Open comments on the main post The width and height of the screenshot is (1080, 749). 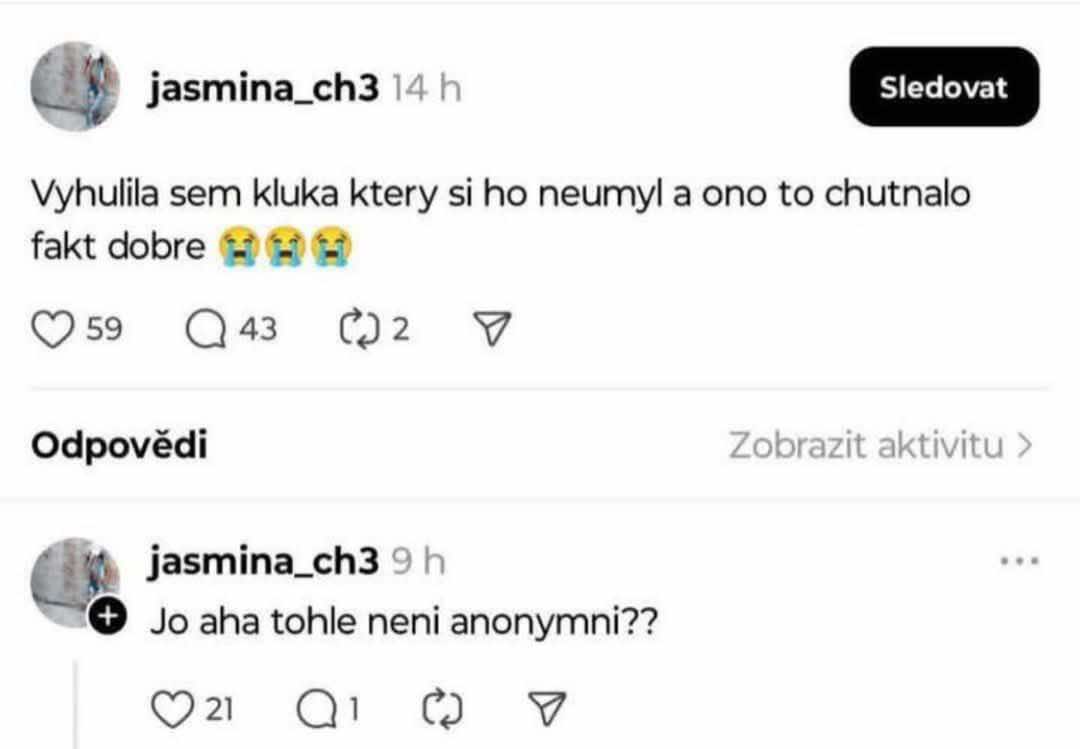click(207, 330)
